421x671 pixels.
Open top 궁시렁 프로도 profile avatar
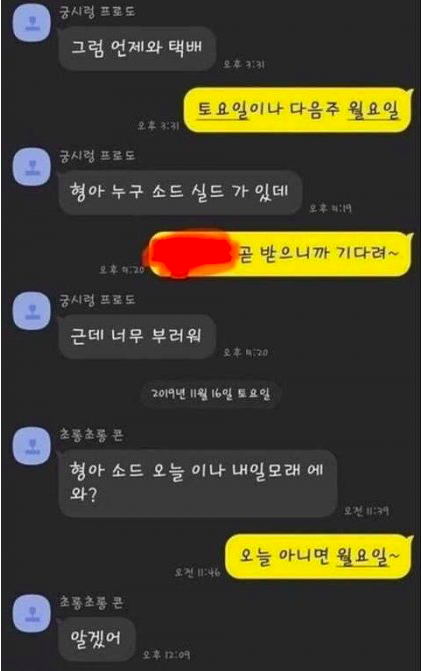click(x=32, y=23)
